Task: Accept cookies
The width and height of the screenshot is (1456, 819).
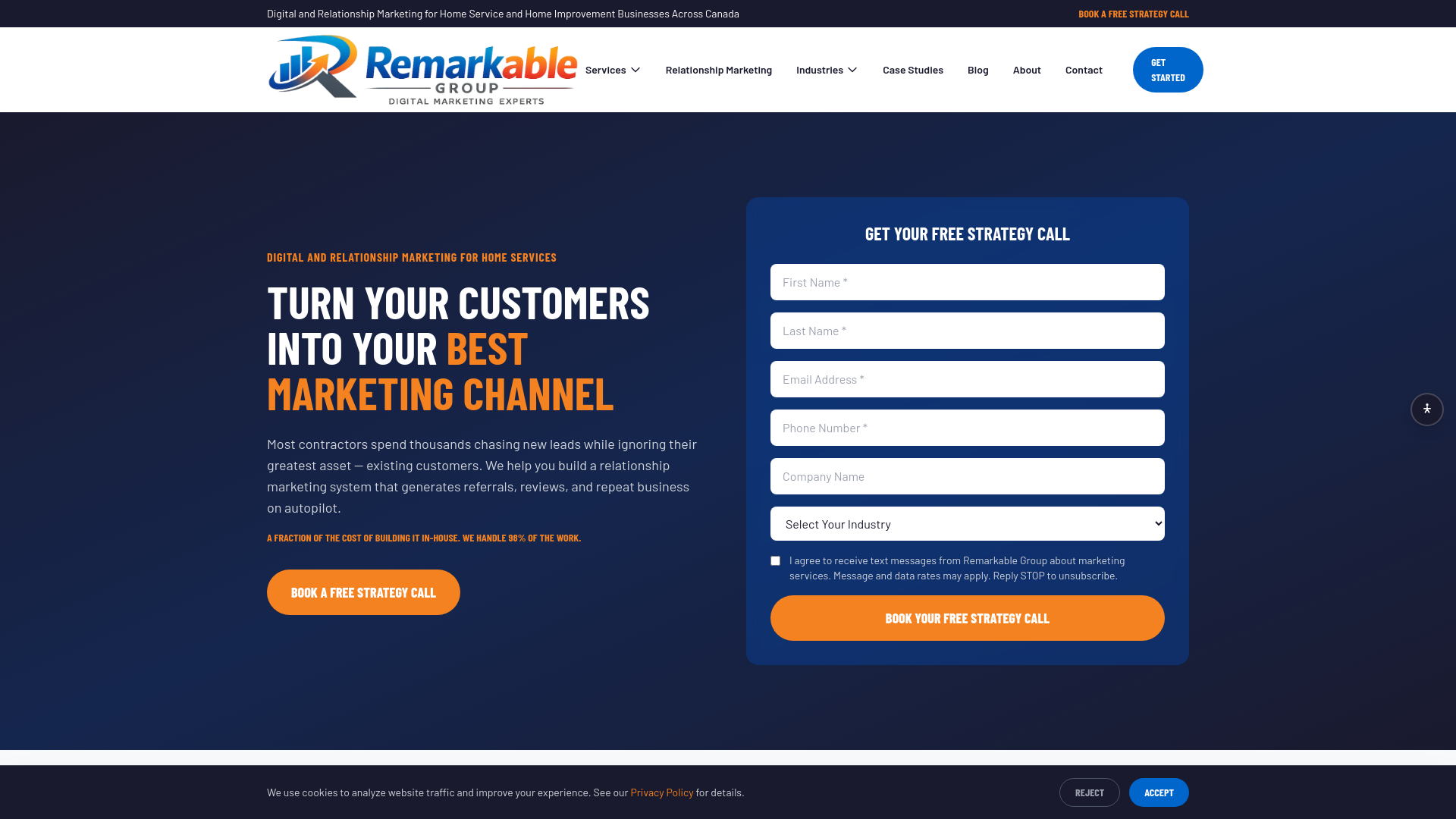Action: tap(1159, 792)
